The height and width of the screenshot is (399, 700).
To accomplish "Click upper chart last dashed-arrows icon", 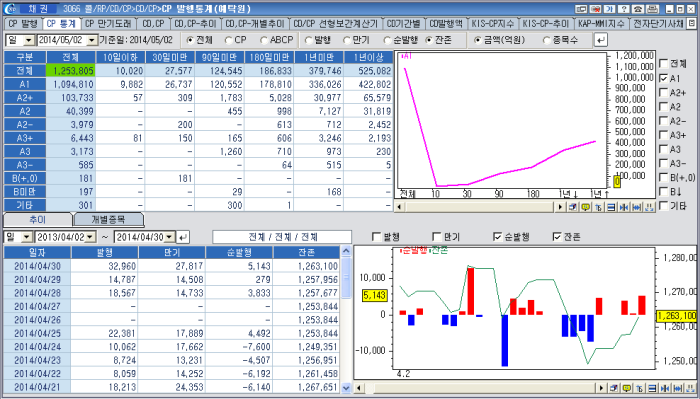I will coord(650,207).
